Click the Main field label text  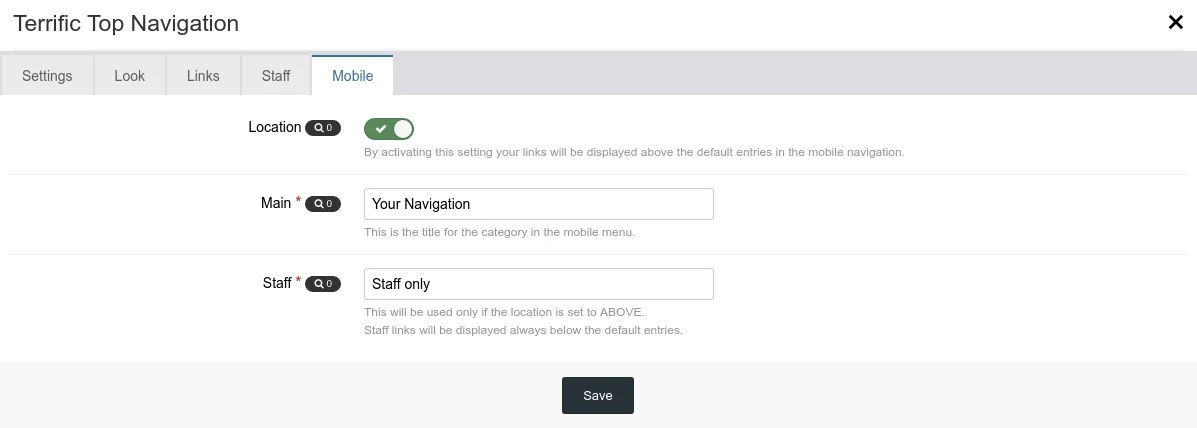pos(275,203)
